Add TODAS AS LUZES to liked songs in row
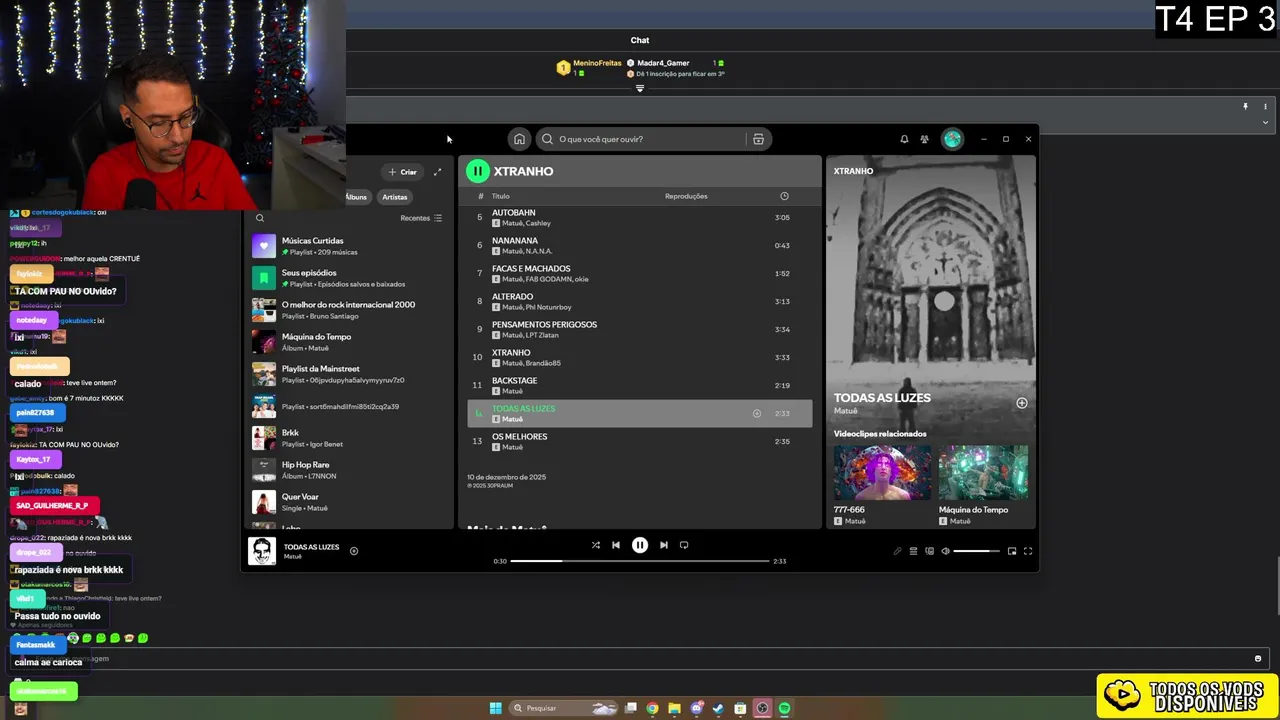 point(757,413)
